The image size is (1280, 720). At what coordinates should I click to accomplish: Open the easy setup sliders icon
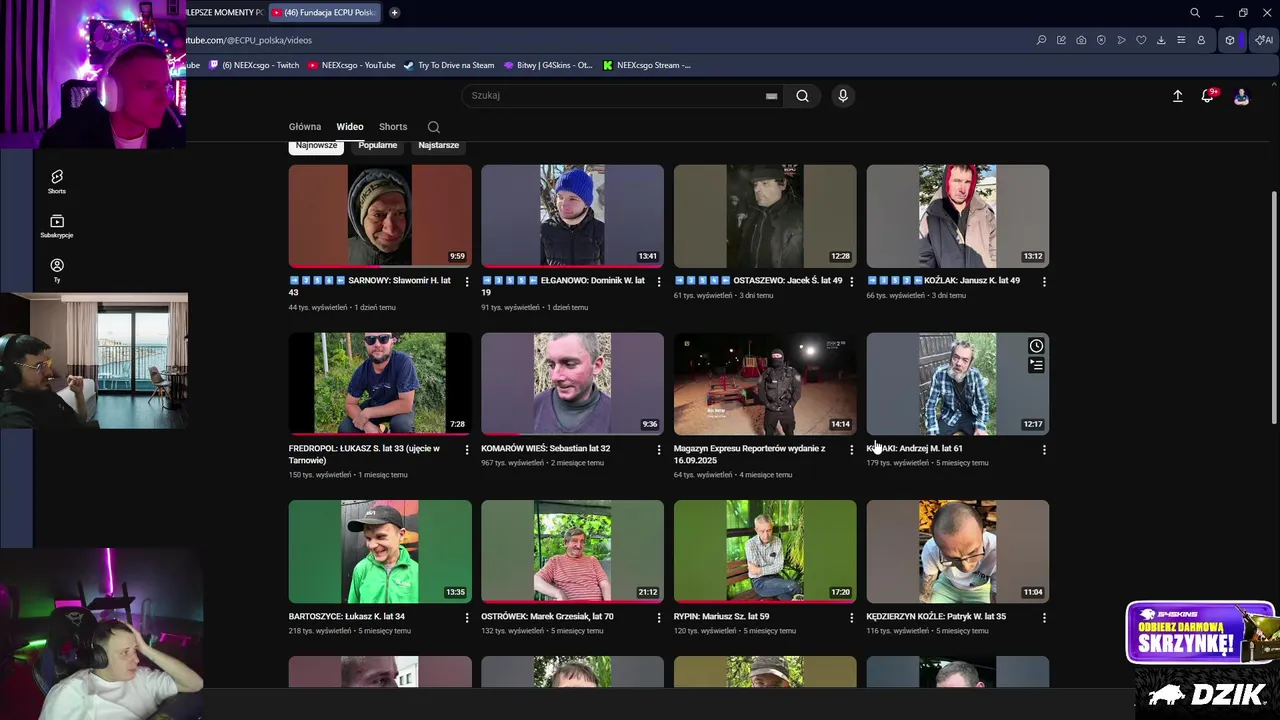pyautogui.click(x=1181, y=40)
